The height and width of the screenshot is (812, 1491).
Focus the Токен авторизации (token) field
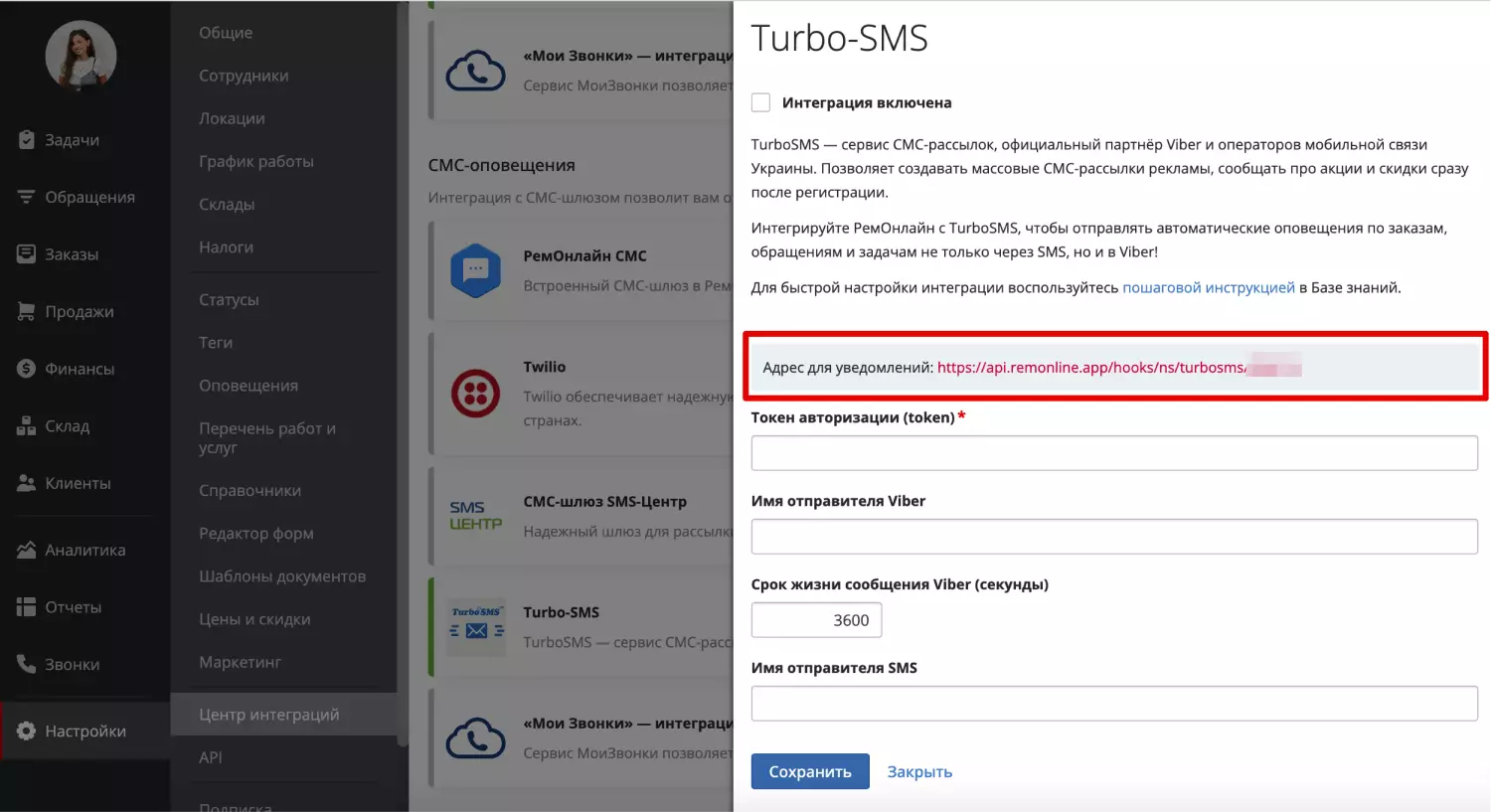point(1114,453)
